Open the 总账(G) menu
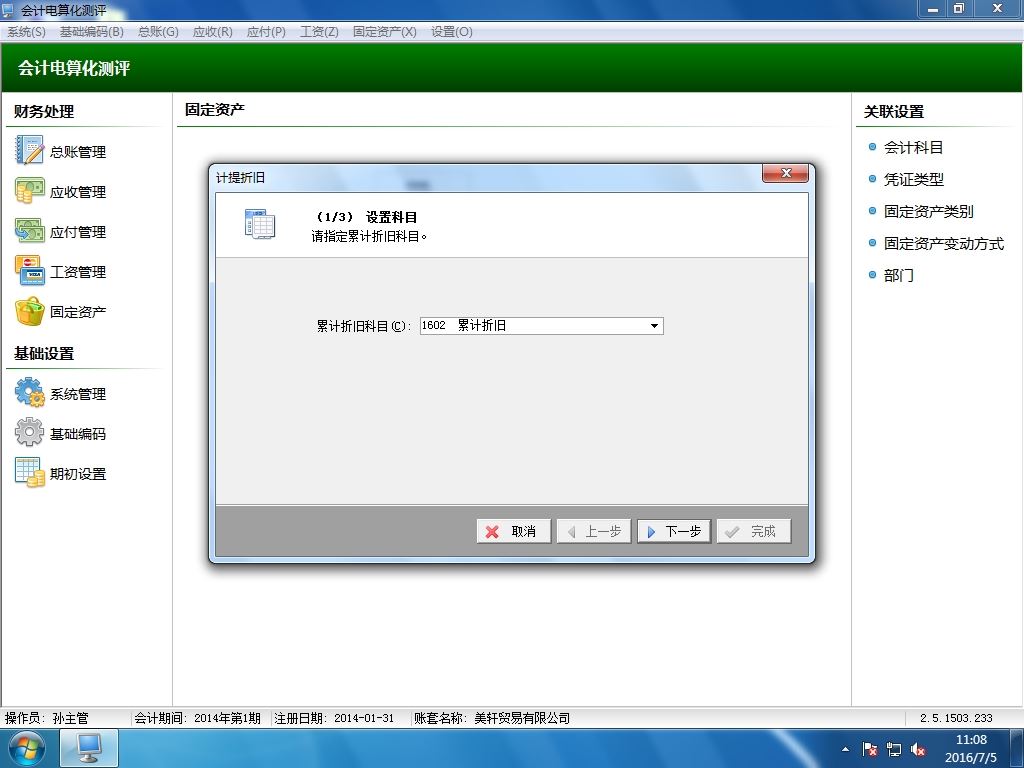 coord(158,31)
